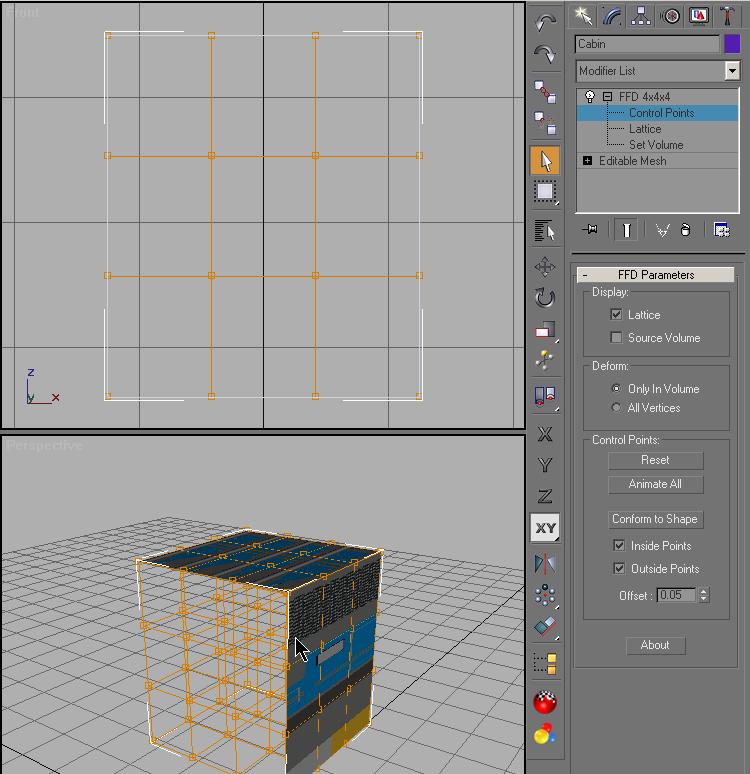Activate the Select and Scale tool
750x774 pixels.
545,330
